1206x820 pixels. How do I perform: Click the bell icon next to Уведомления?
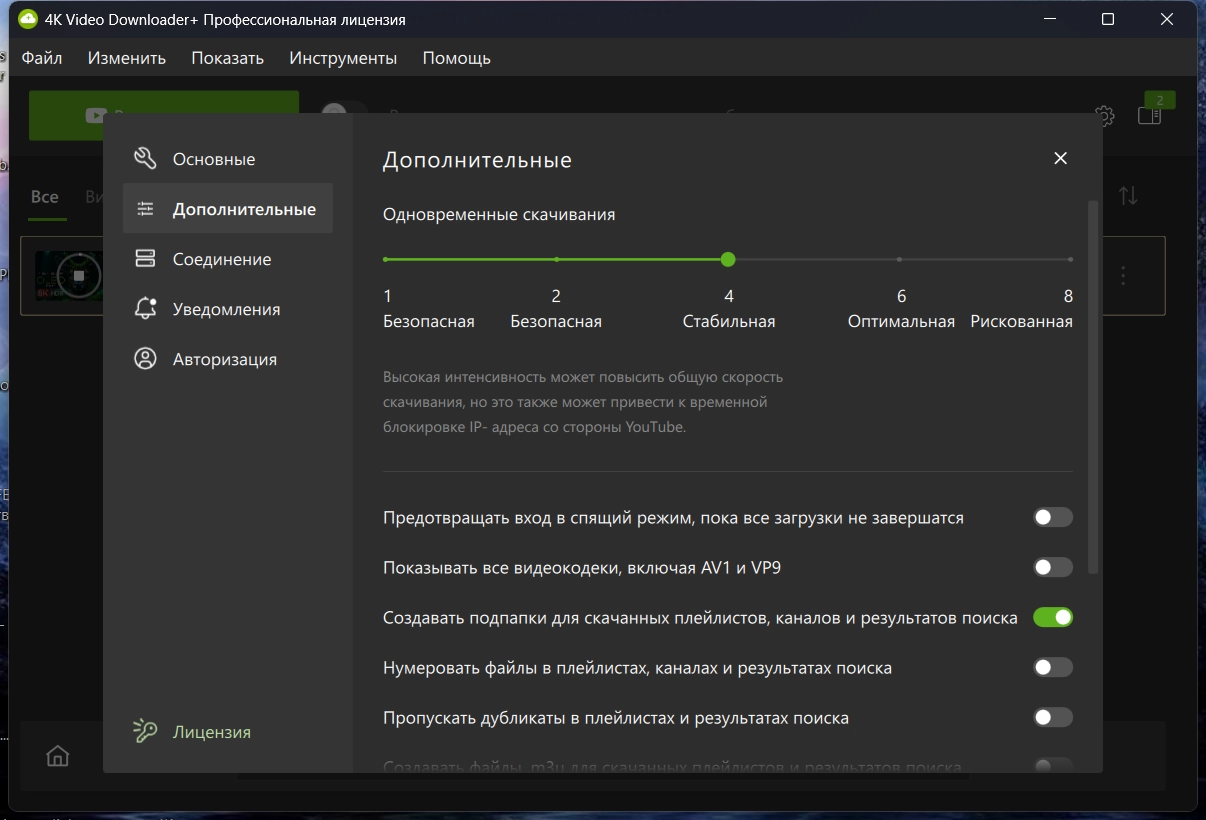point(145,309)
